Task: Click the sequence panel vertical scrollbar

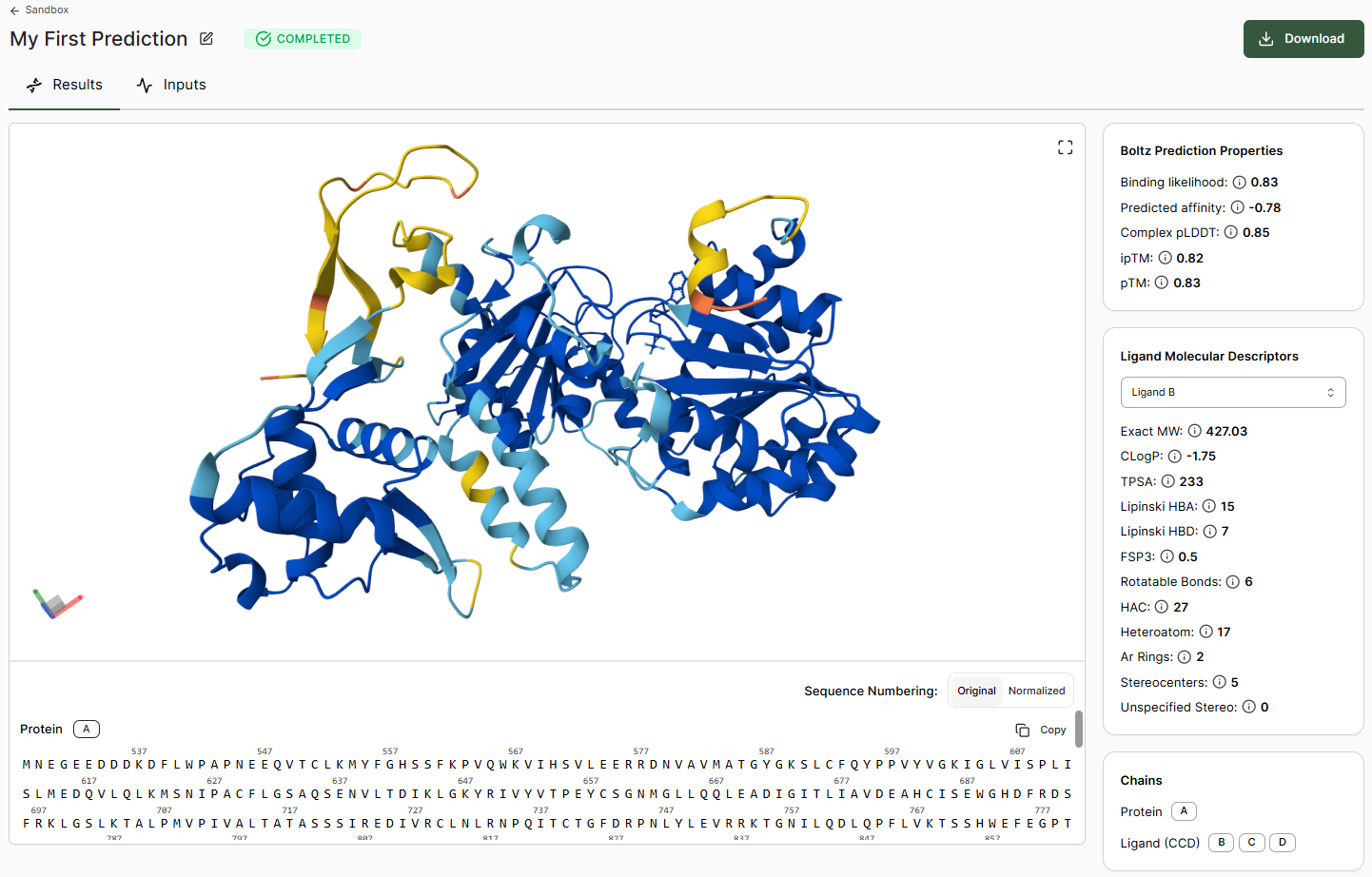Action: pyautogui.click(x=1078, y=729)
